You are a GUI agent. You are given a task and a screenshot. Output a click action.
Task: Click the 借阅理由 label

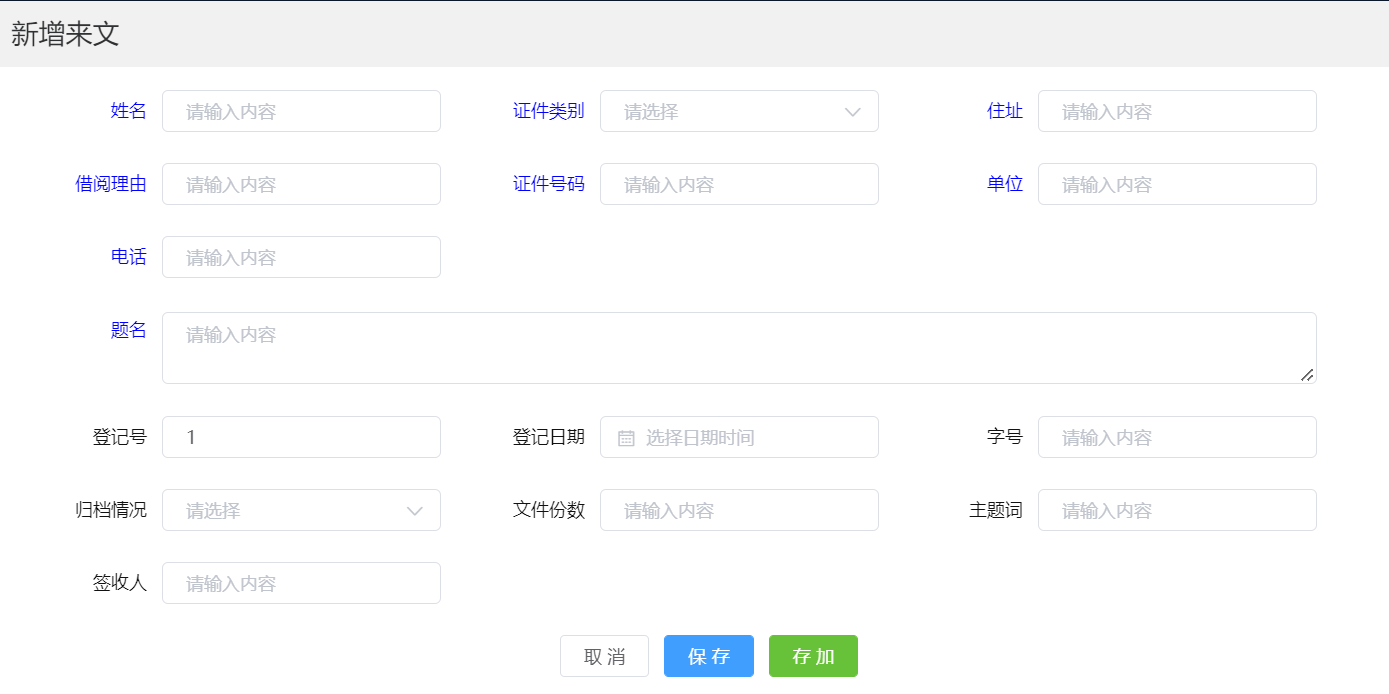[x=111, y=184]
